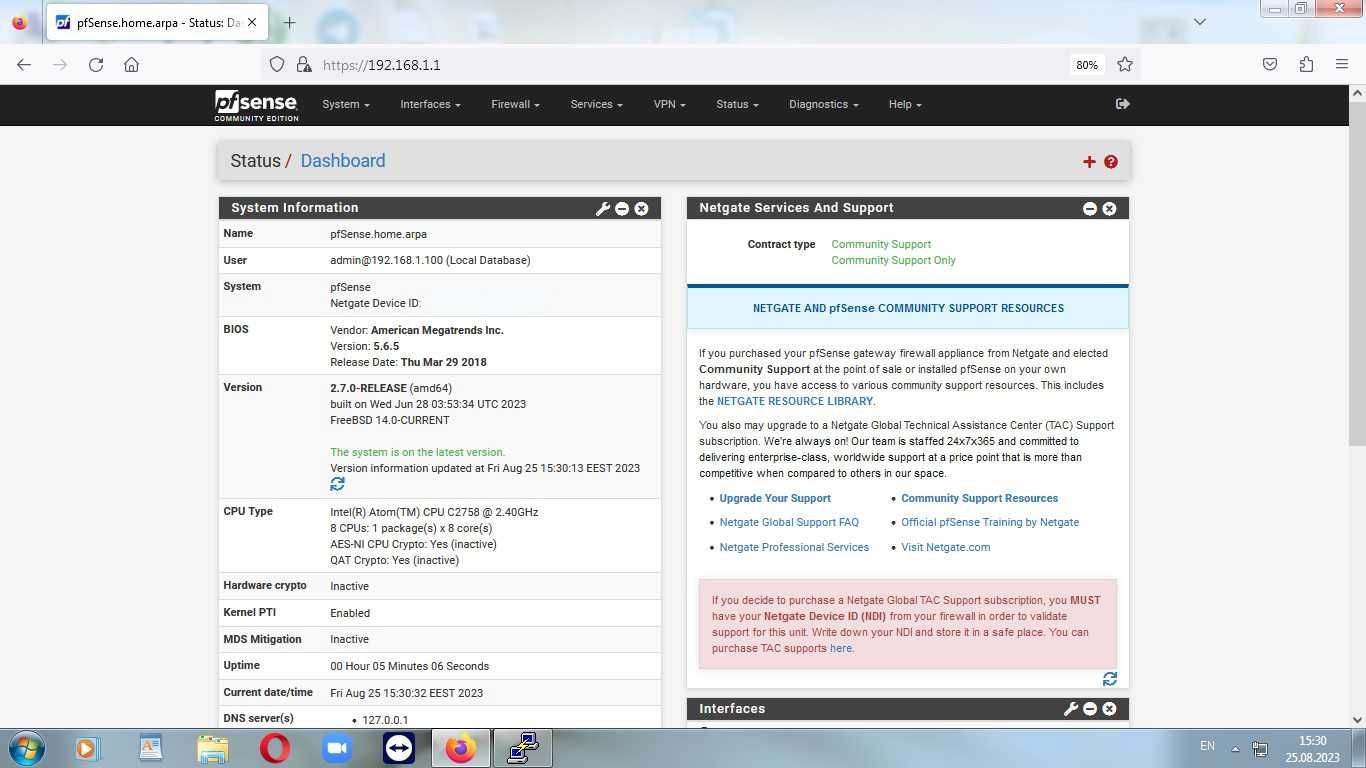The height and width of the screenshot is (768, 1366).
Task: Open Firefox Pocket save icon
Action: (1270, 65)
